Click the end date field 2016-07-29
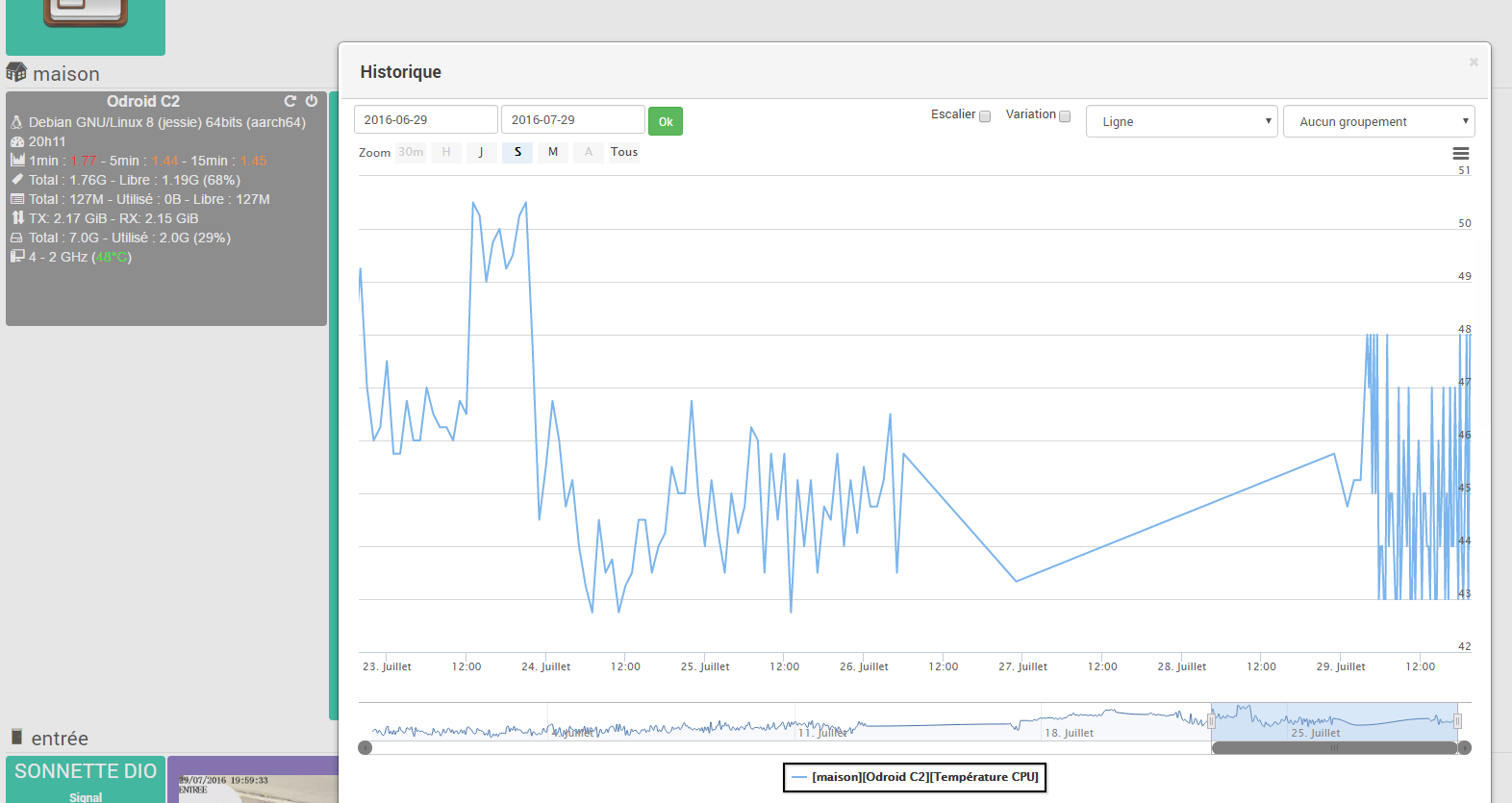Screen dimensions: 1512x803 pos(573,119)
